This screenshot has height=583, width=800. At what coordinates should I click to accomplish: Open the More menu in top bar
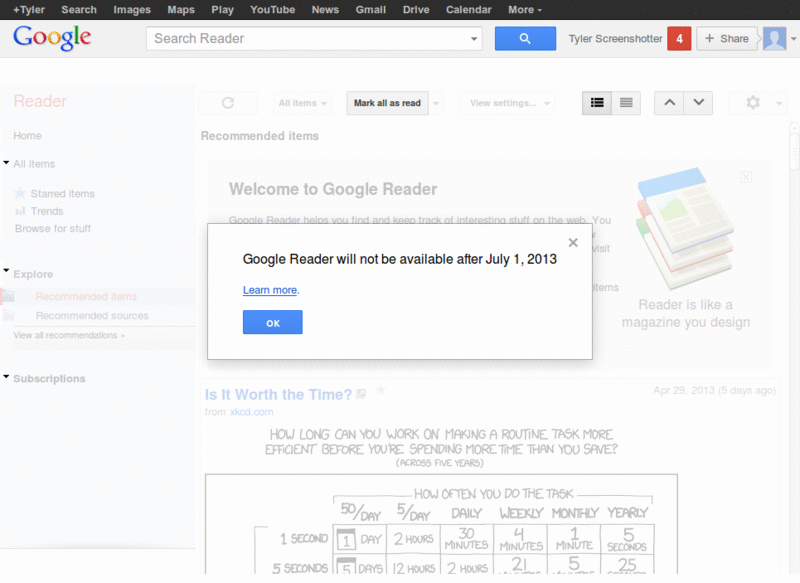[524, 10]
